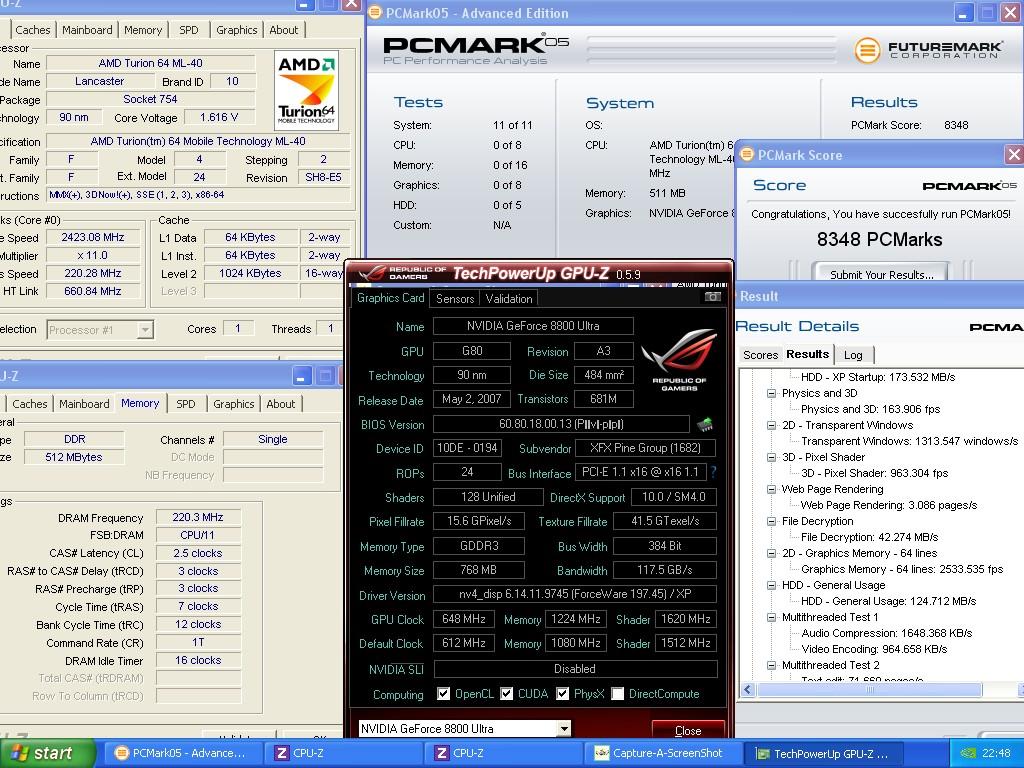Click the PCMark05 Advanced Edition title bar icon
The width and height of the screenshot is (1024, 768).
(375, 12)
